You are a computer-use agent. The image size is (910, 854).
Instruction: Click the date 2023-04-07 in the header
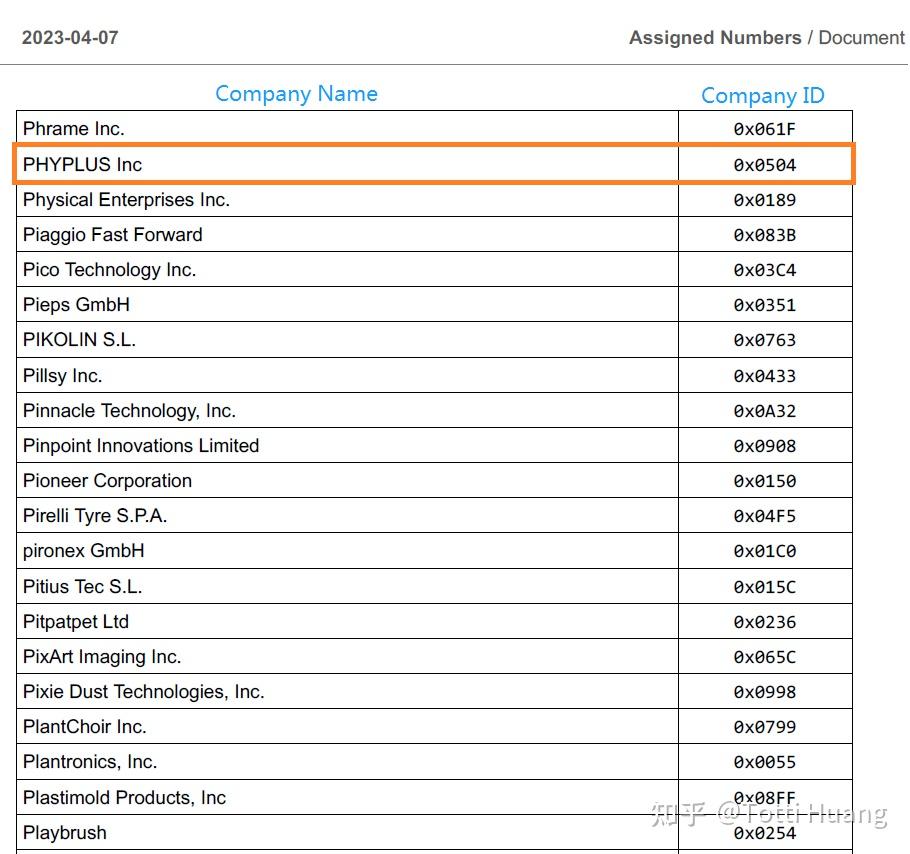coord(70,38)
